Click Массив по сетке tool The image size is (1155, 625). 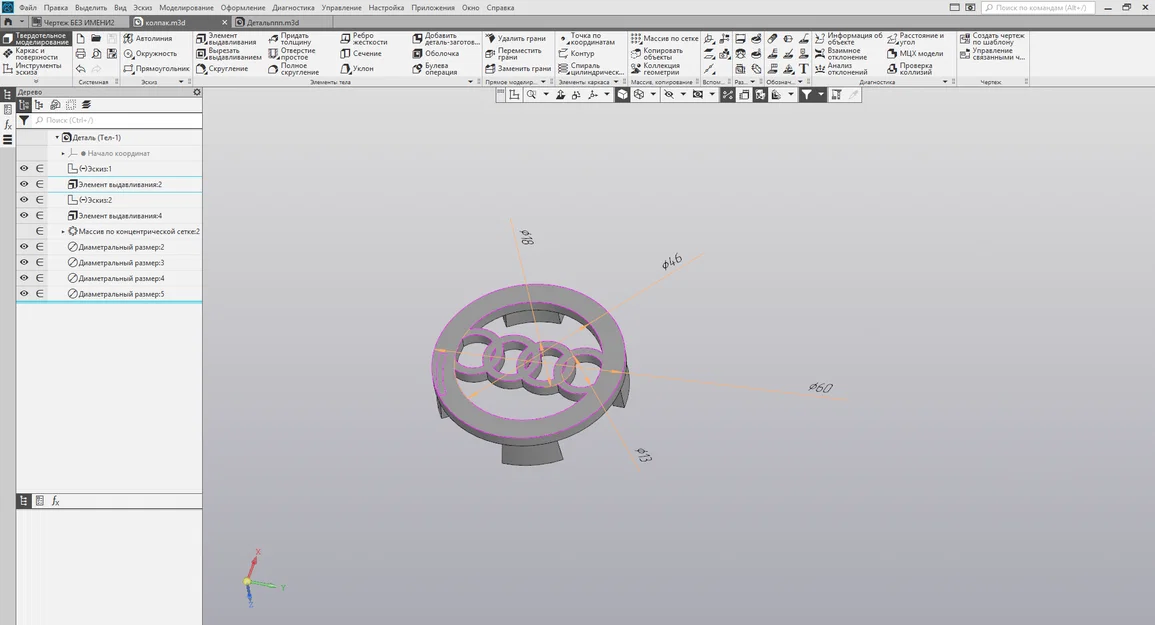click(664, 38)
